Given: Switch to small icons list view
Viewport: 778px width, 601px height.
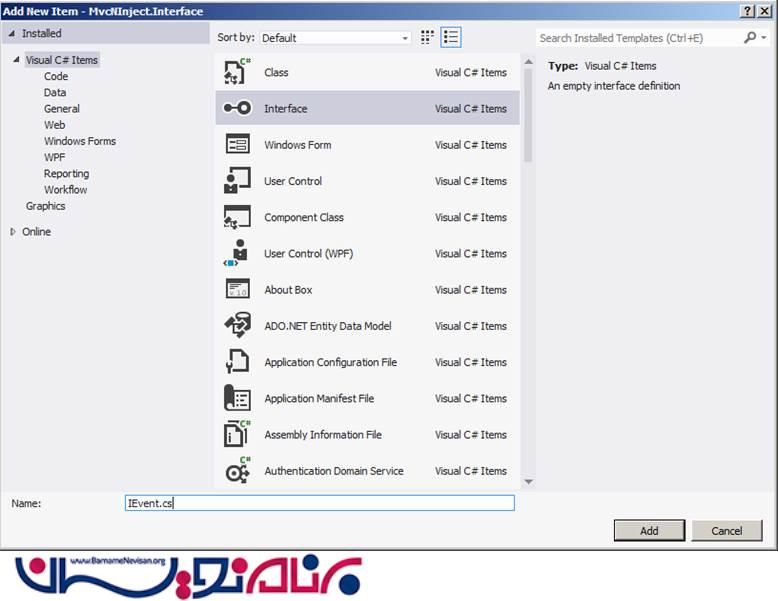Looking at the screenshot, I should [x=451, y=37].
